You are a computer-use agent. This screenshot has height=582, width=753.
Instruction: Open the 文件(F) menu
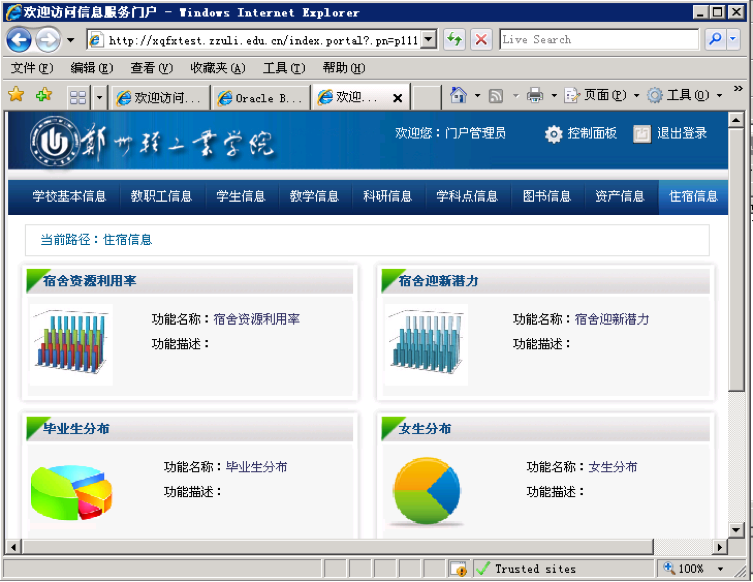(x=32, y=68)
